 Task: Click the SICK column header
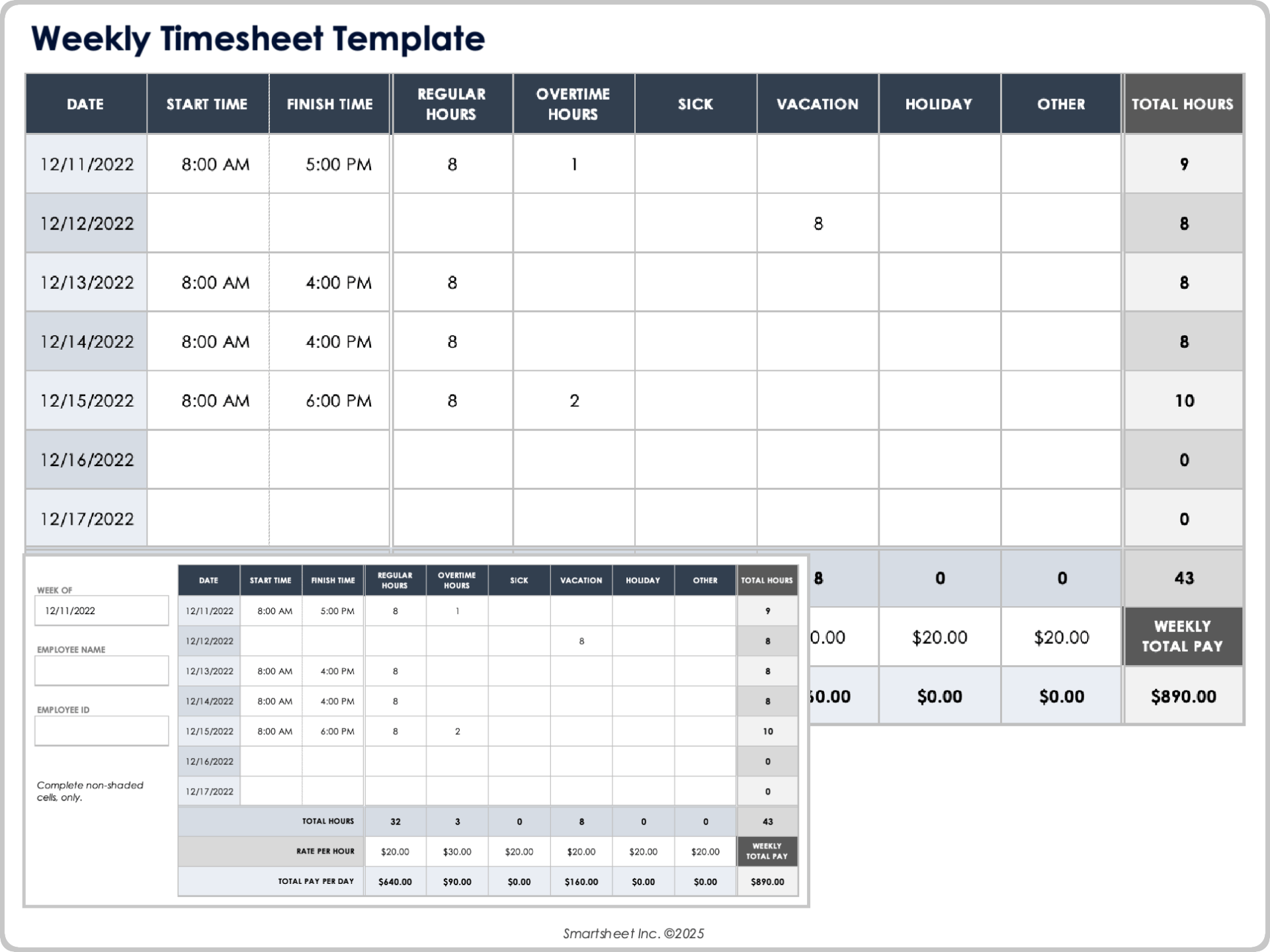pyautogui.click(x=695, y=104)
